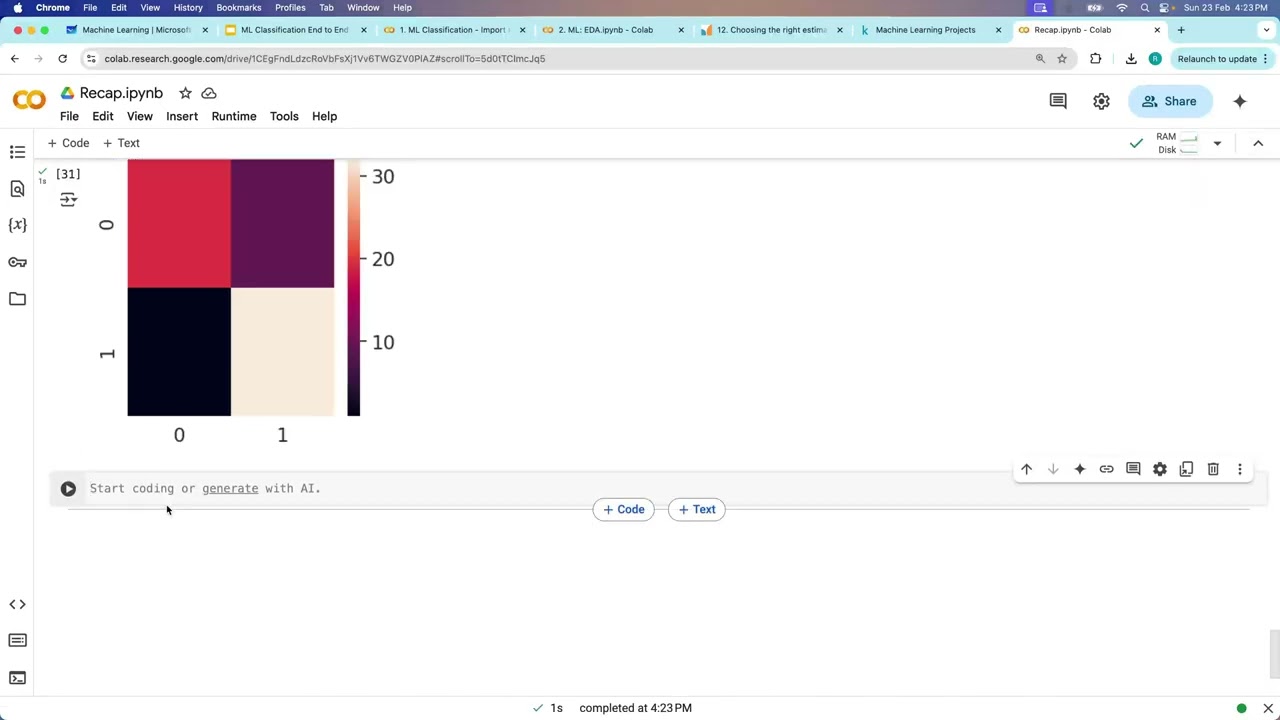
Task: Run the empty code cell
Action: coord(68,489)
